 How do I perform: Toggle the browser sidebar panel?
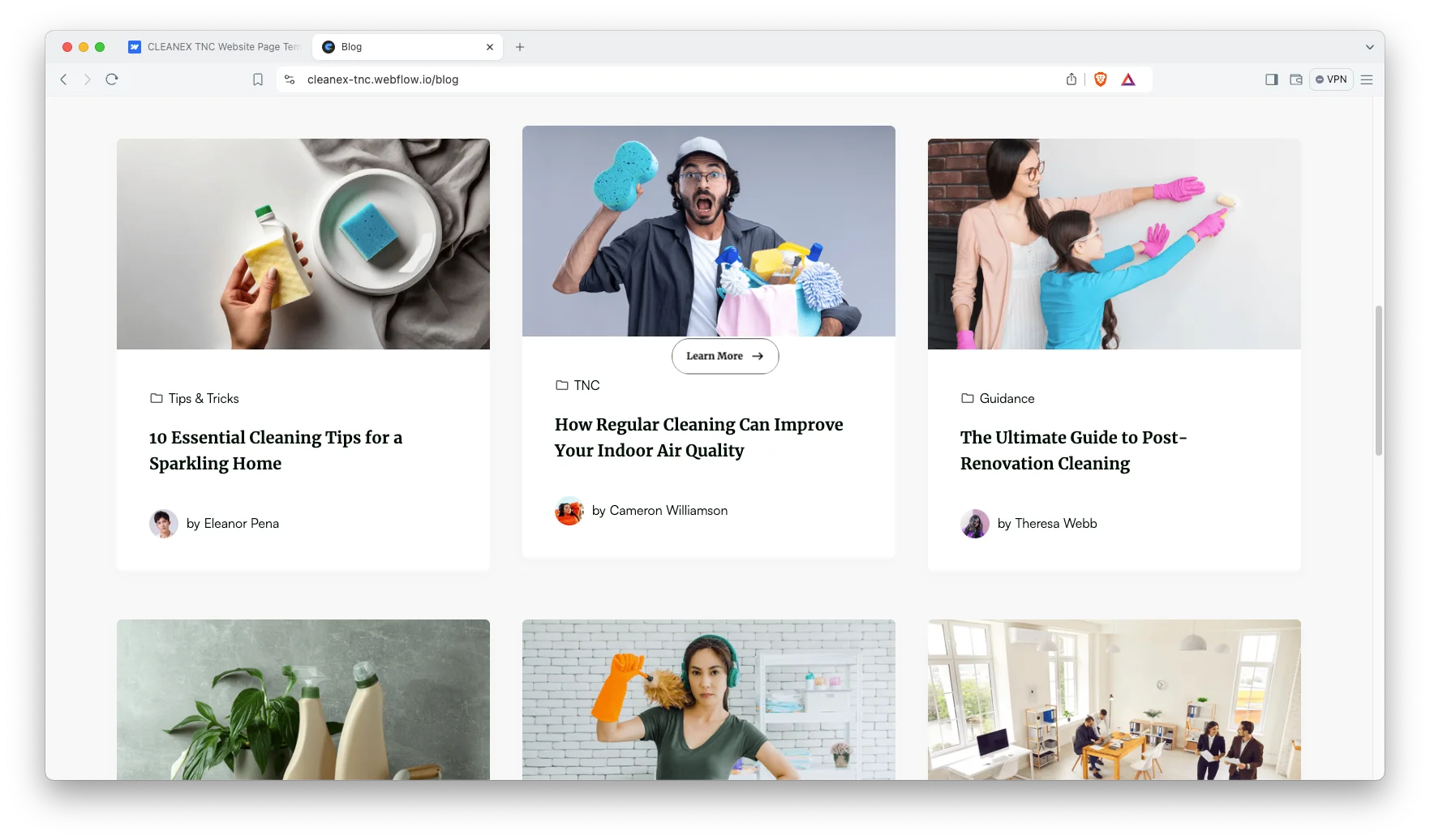pos(1271,79)
